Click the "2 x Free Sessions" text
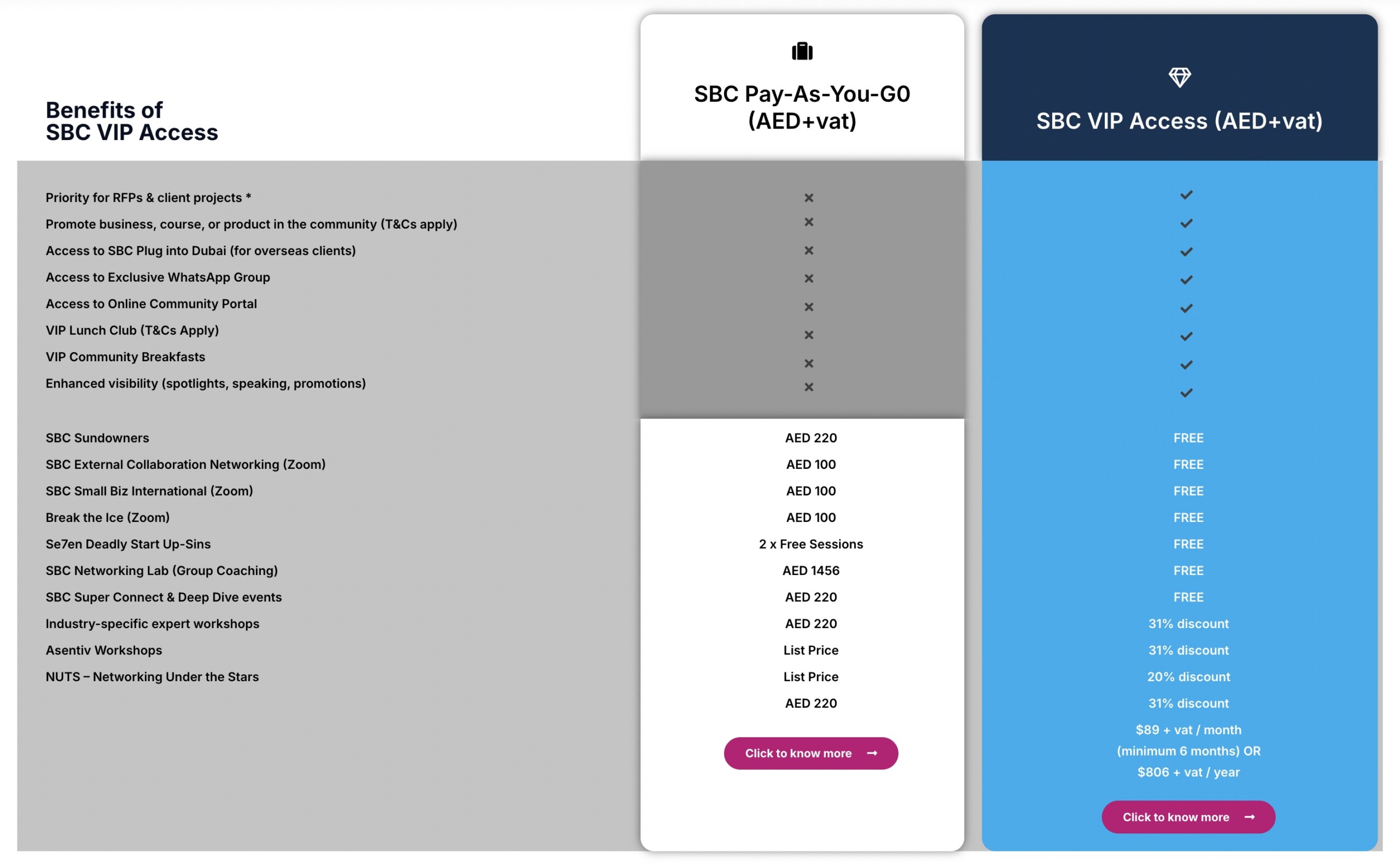1400x864 pixels. [811, 544]
